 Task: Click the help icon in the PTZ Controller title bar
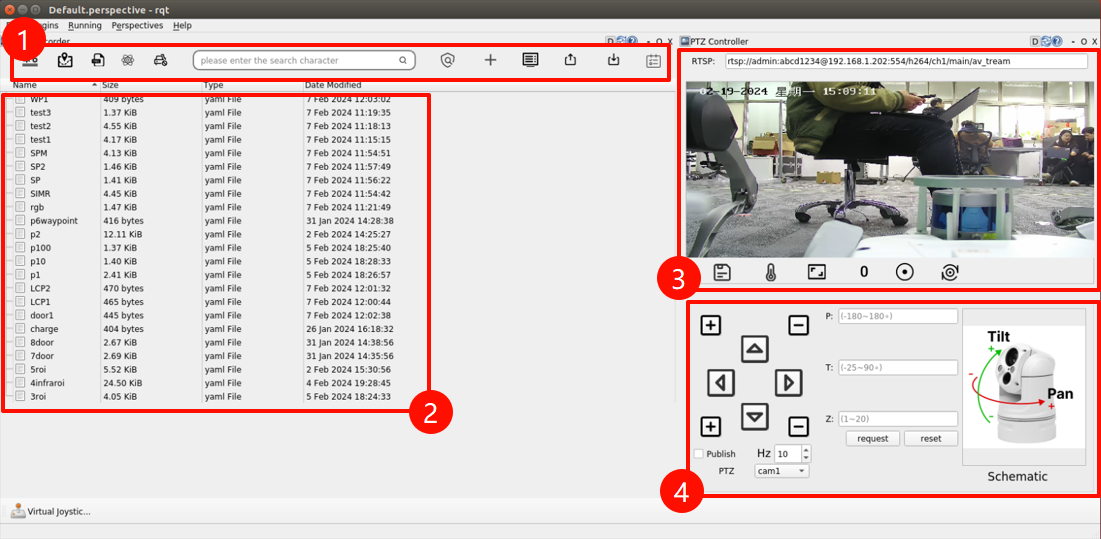(1055, 41)
